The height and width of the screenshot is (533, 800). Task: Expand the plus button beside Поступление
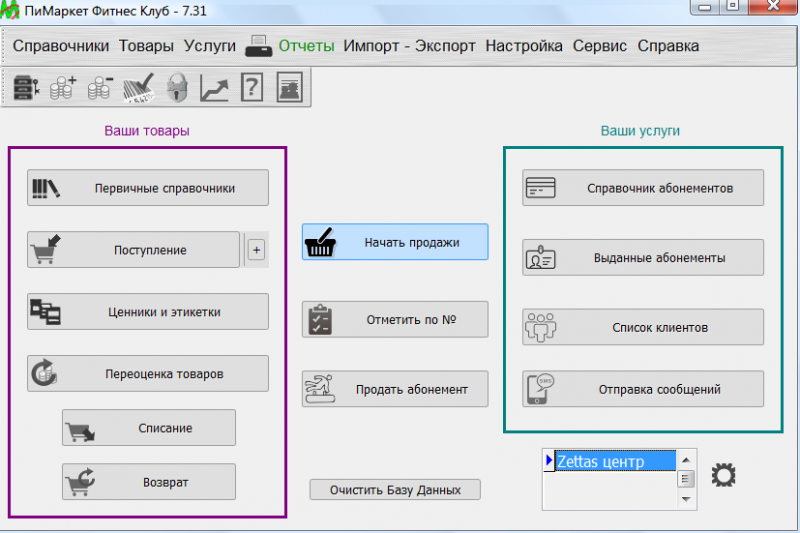coord(256,250)
